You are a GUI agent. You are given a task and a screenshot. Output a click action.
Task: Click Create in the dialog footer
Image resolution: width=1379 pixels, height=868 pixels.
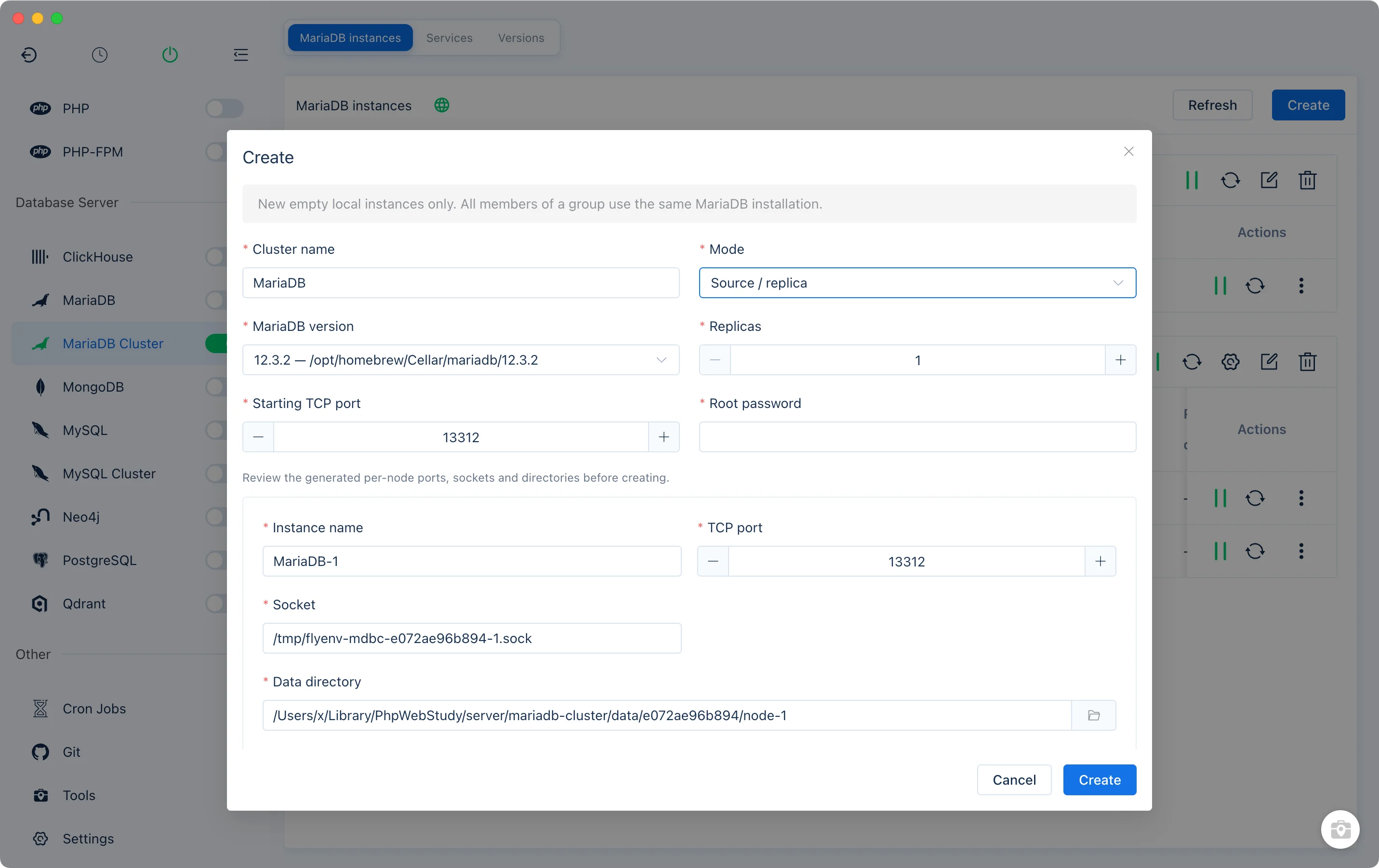[1100, 780]
